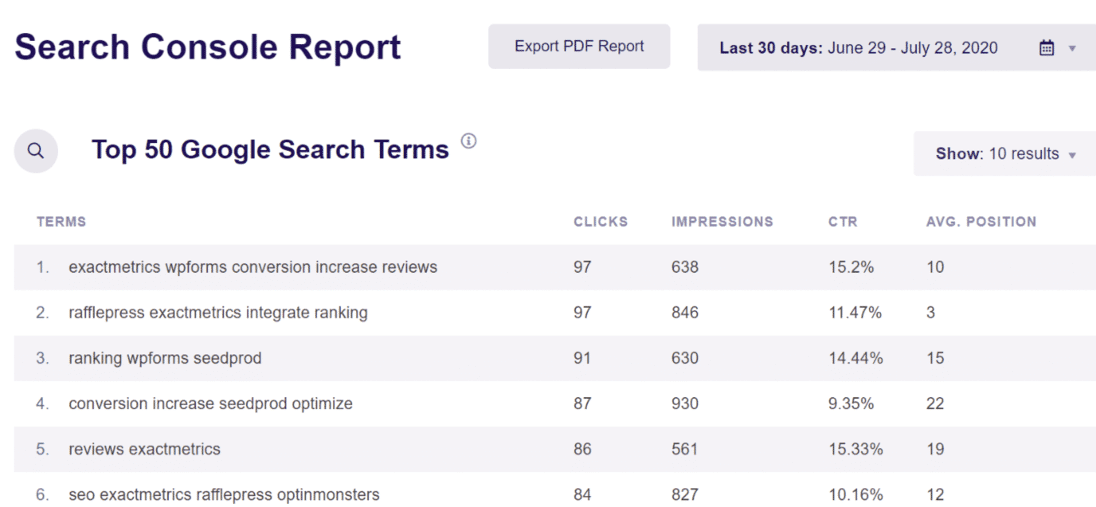
Task: Click the Search Console Report heading
Action: click(208, 48)
